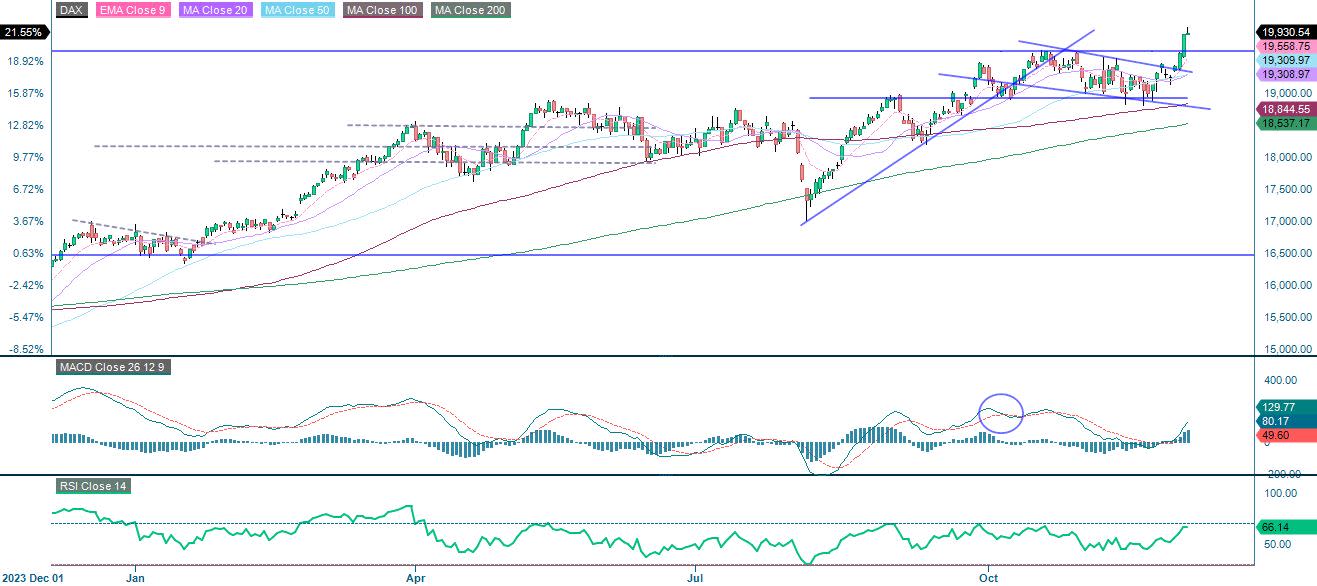Toggle the 21.55% change marker

click(25, 32)
